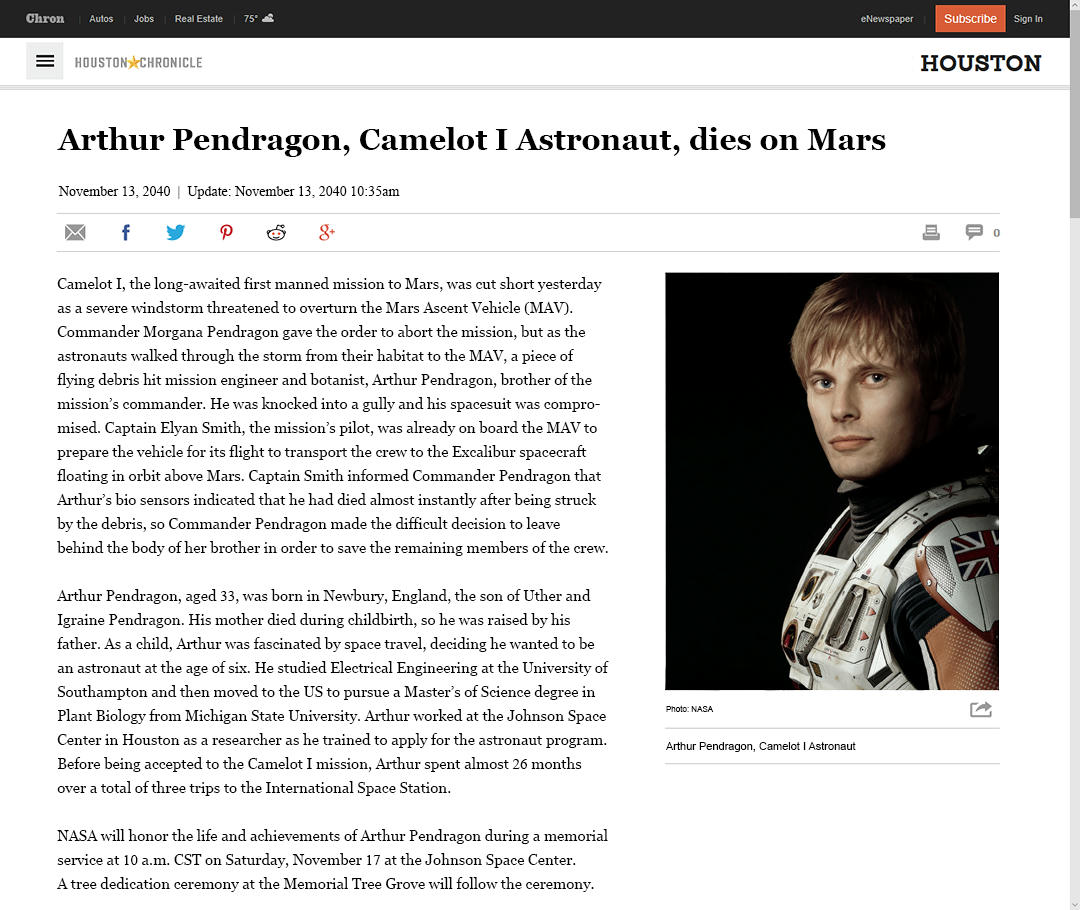Tweet the article with the Twitter icon

click(176, 232)
